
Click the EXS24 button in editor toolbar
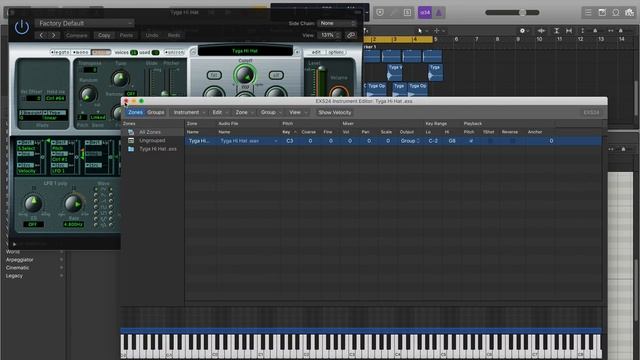(591, 112)
